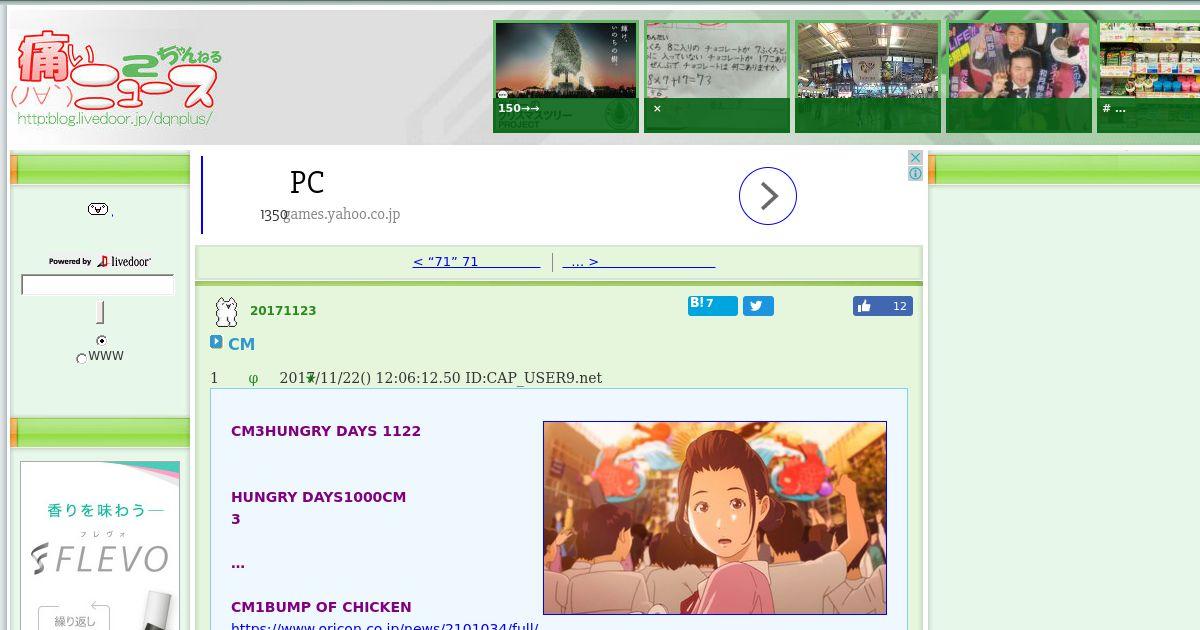Open the store shelves thumbnail
This screenshot has height=630, width=1200.
1149,77
